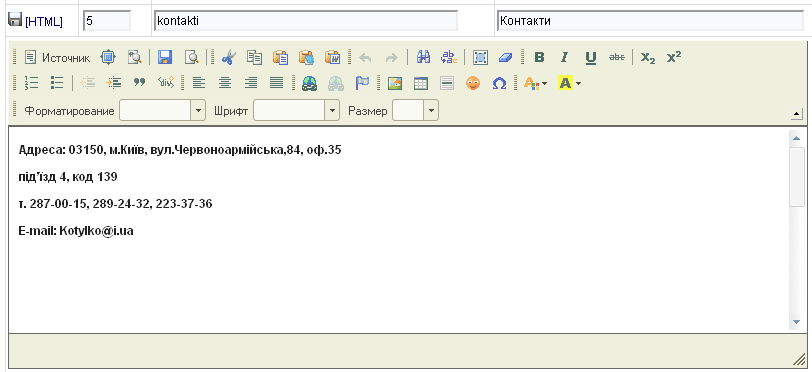Screen dimensions: 812x372
Task: Click the [HTML] link
Action: click(x=44, y=22)
